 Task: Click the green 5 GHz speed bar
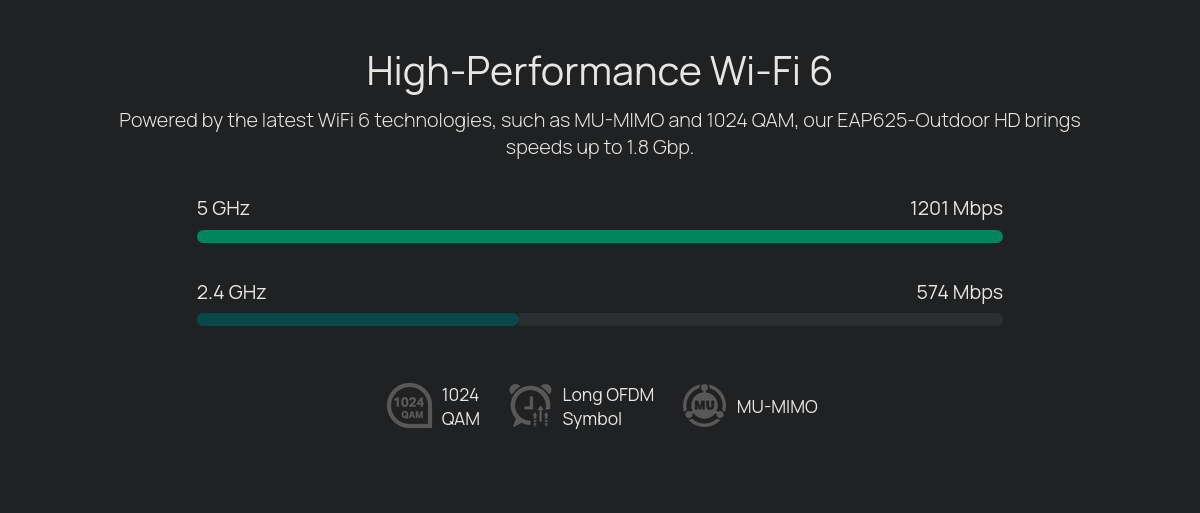pyautogui.click(x=600, y=236)
